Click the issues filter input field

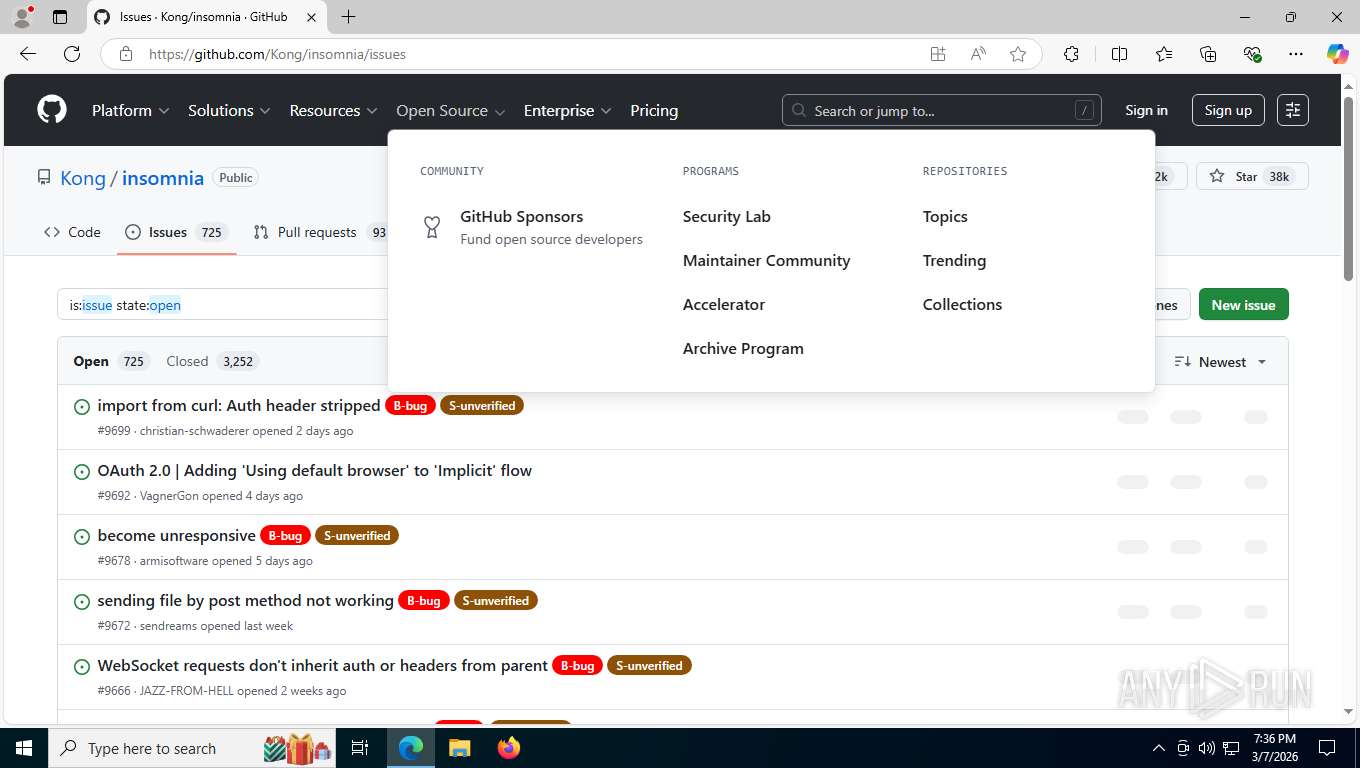point(222,305)
